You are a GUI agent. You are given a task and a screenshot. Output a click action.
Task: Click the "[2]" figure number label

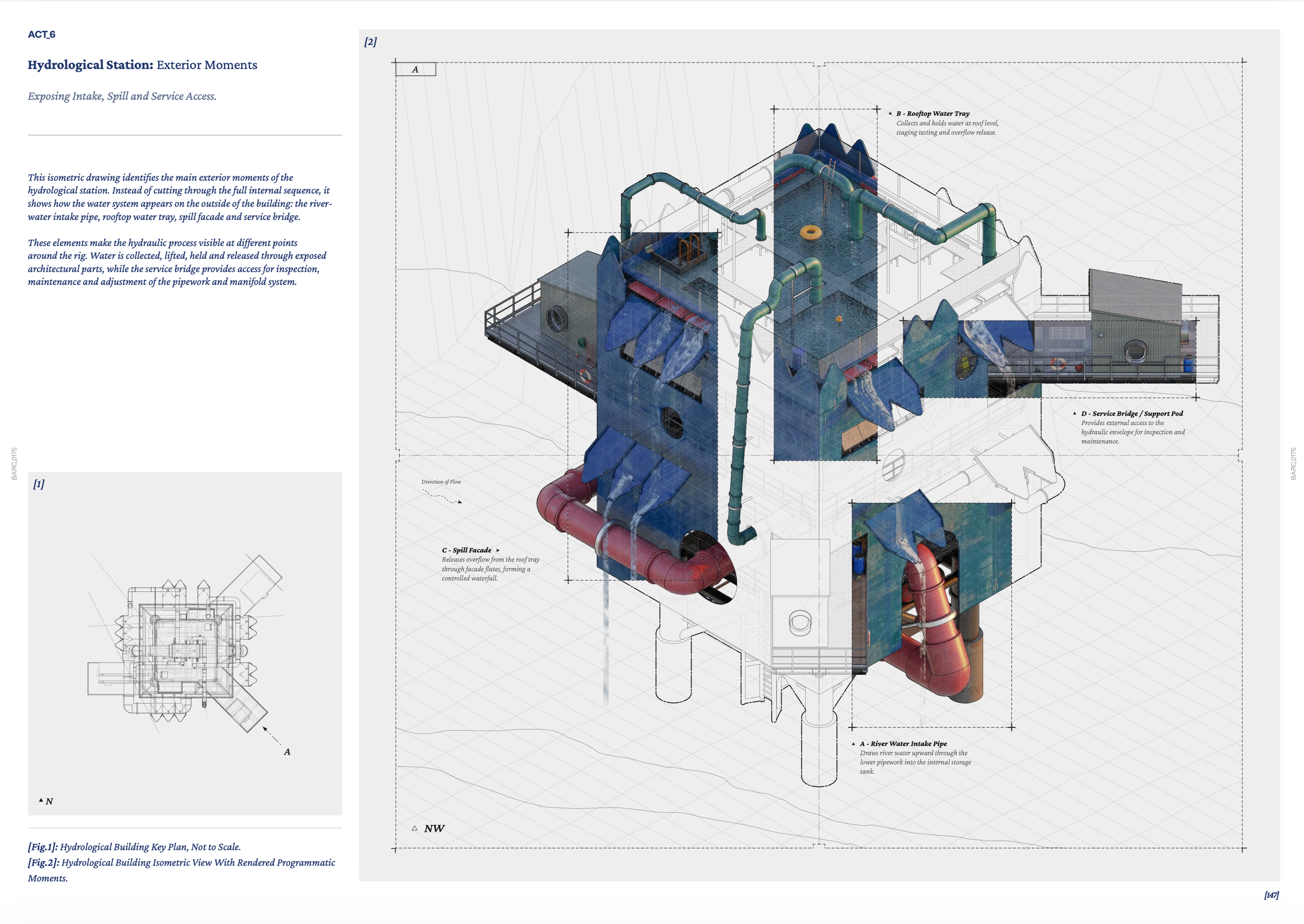click(x=370, y=42)
